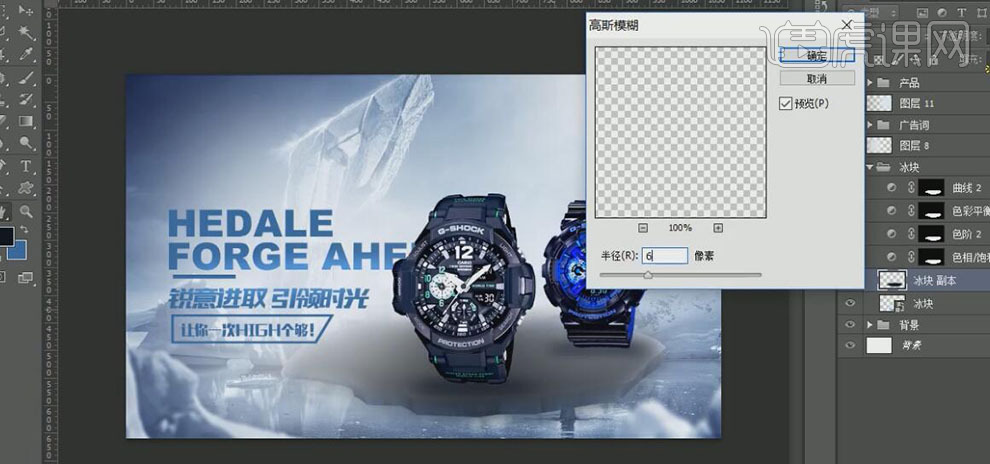
Task: Click inside the Gaussian blur preview area
Action: pyautogui.click(x=681, y=132)
